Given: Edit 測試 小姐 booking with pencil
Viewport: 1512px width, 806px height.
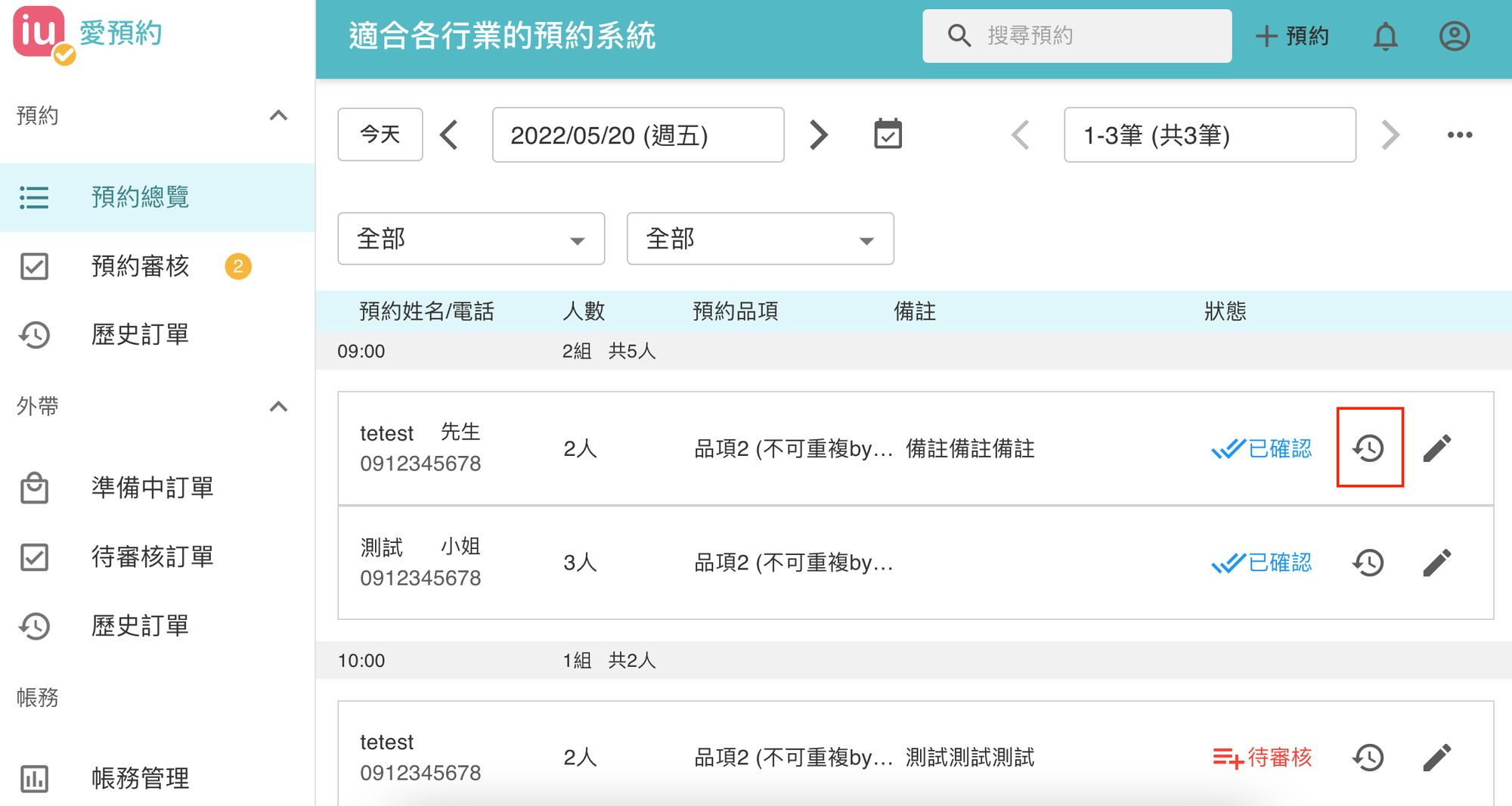Looking at the screenshot, I should [x=1436, y=563].
